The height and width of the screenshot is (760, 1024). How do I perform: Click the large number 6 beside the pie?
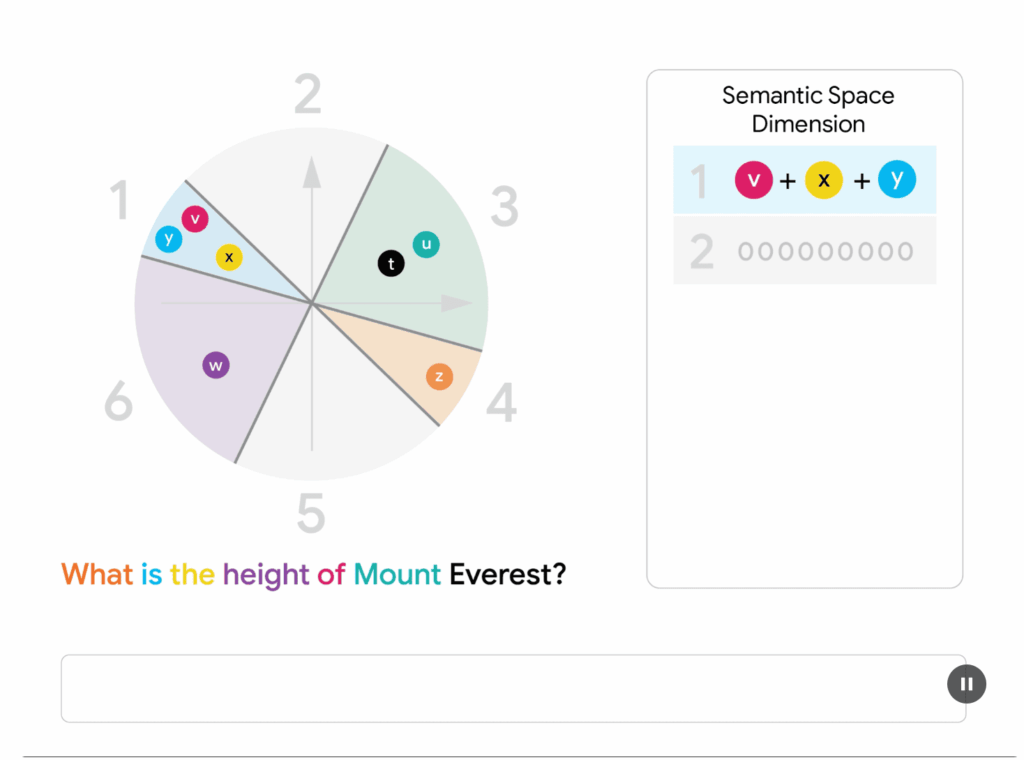(118, 403)
